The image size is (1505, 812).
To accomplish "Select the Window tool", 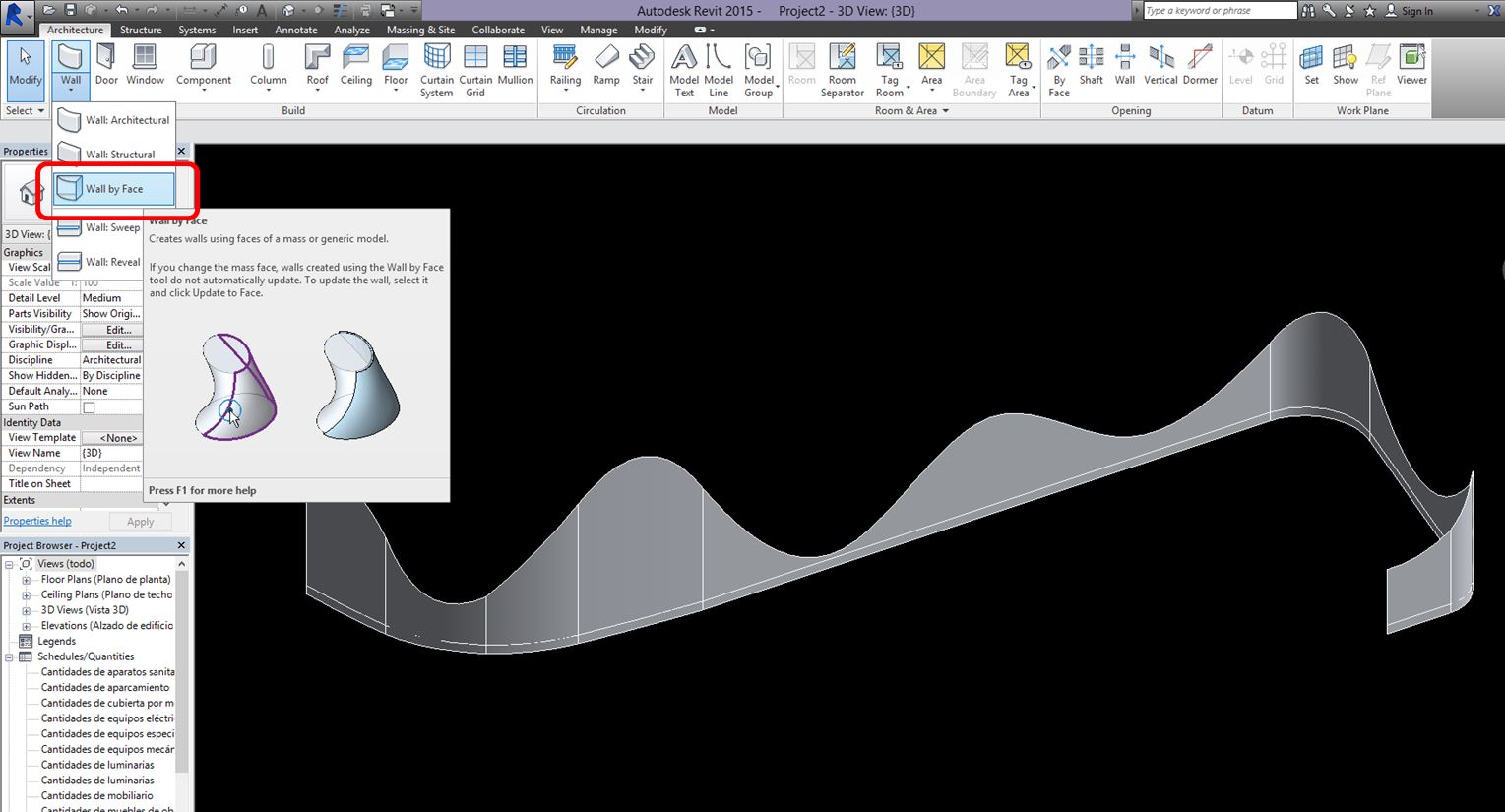I will [x=145, y=67].
